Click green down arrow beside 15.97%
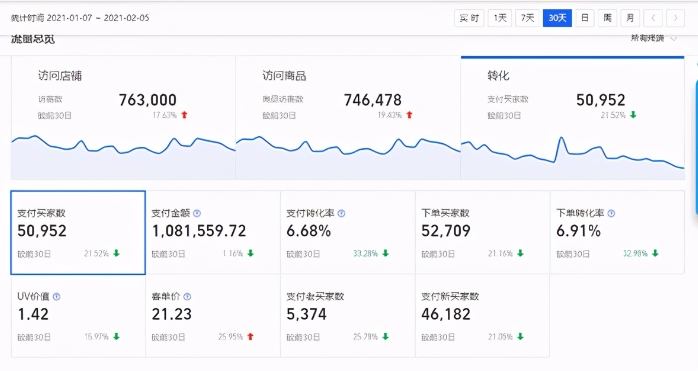 [x=116, y=337]
